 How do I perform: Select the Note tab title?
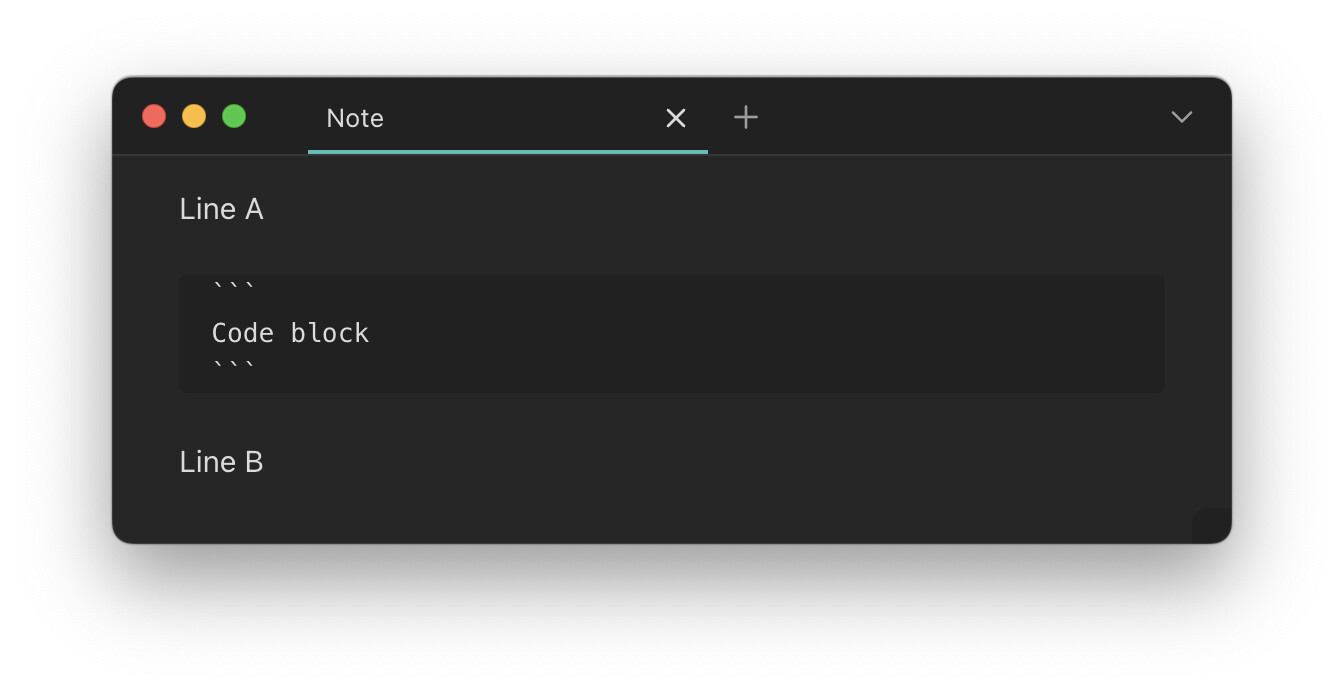[x=355, y=118]
